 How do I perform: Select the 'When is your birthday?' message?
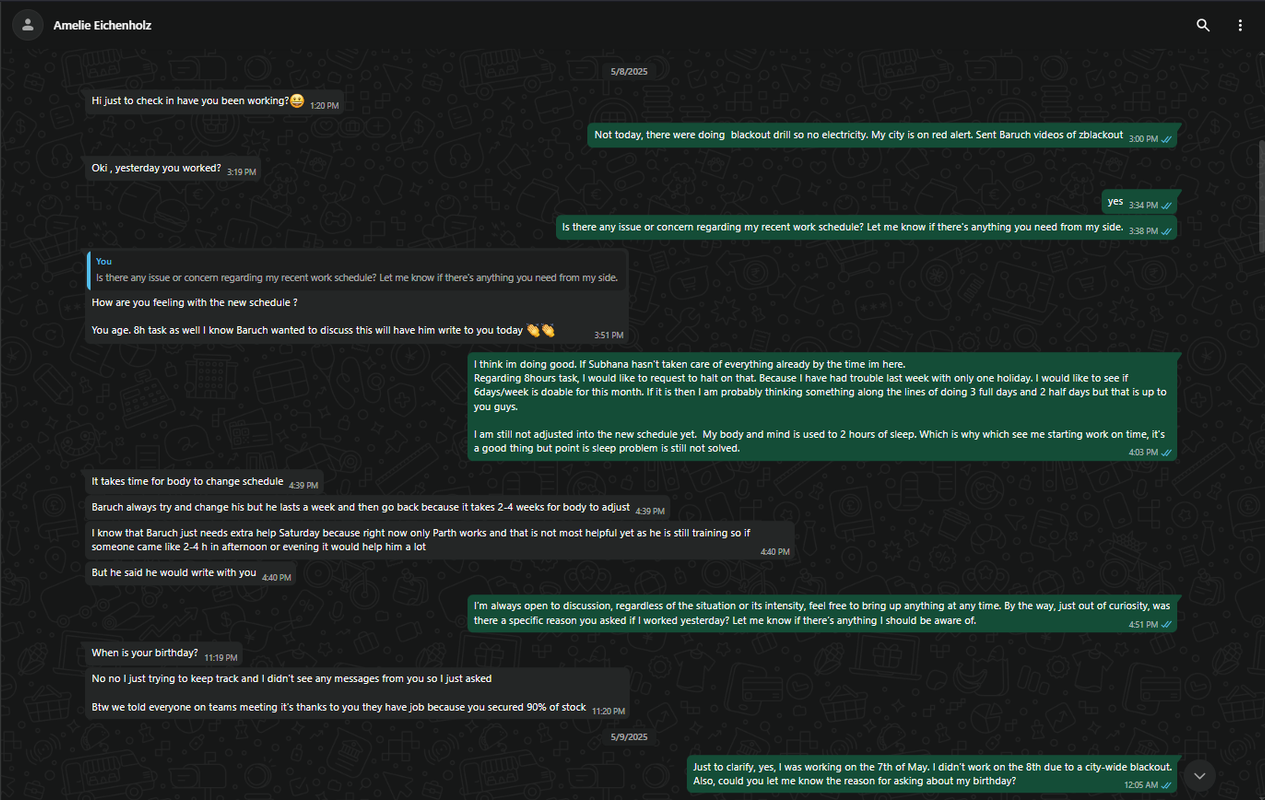pyautogui.click(x=164, y=654)
